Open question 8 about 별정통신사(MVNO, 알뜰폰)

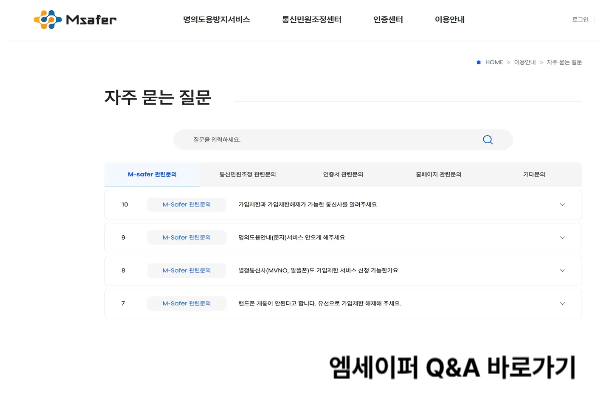coord(318,270)
